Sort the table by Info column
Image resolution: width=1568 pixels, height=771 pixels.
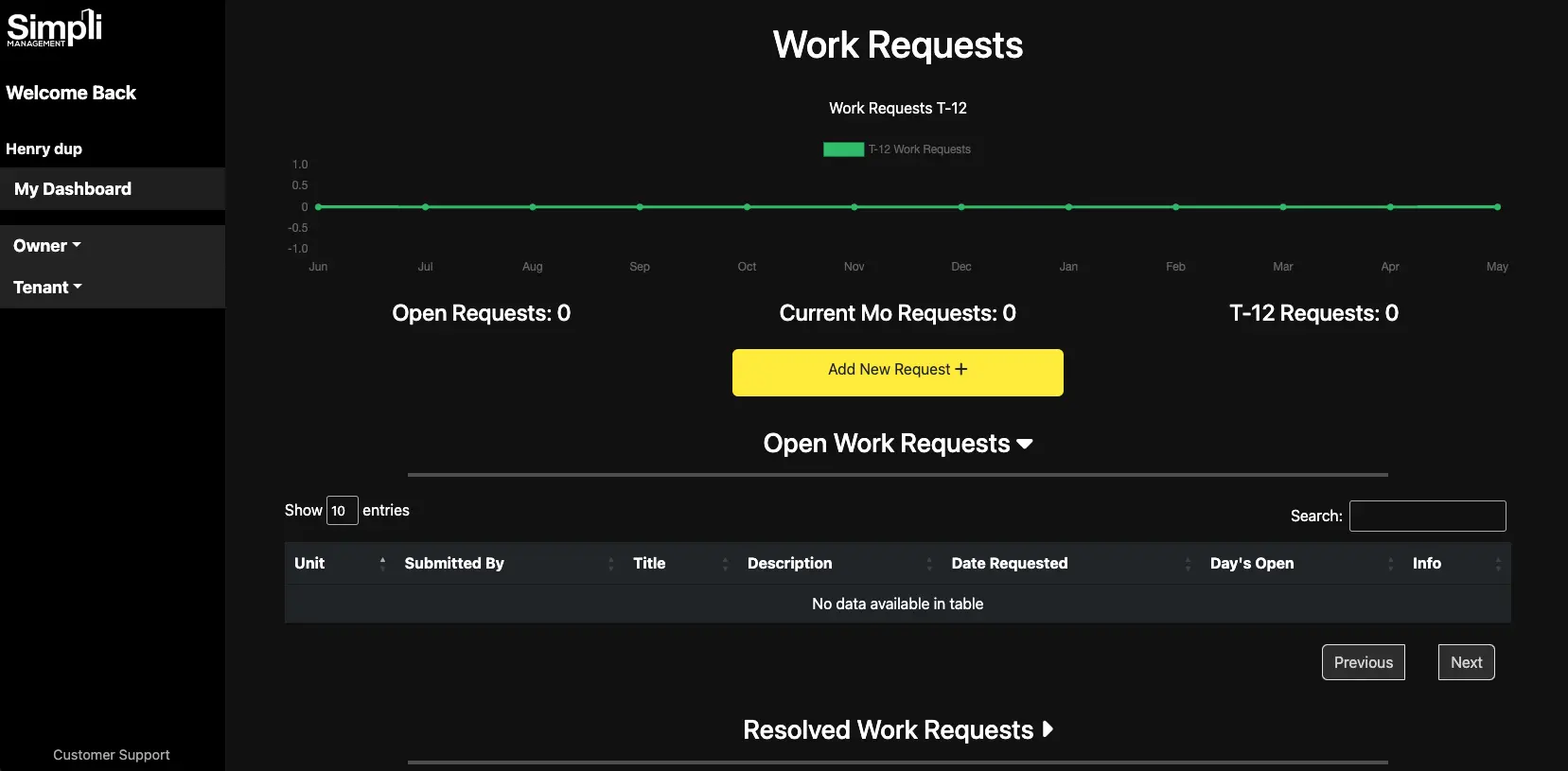1457,564
